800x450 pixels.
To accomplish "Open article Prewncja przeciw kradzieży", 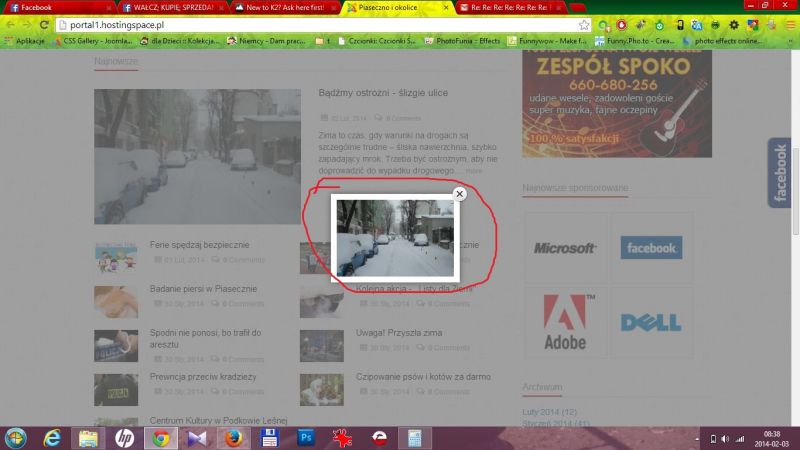I will (203, 377).
